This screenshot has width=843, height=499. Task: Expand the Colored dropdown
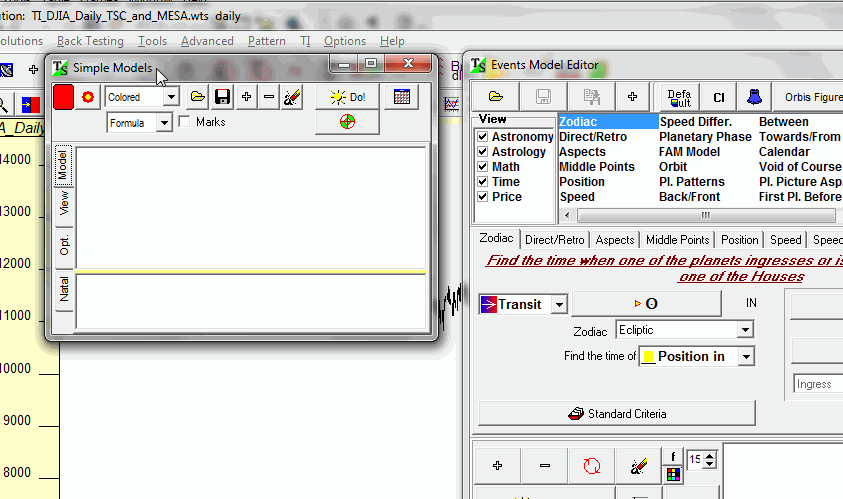[171, 97]
